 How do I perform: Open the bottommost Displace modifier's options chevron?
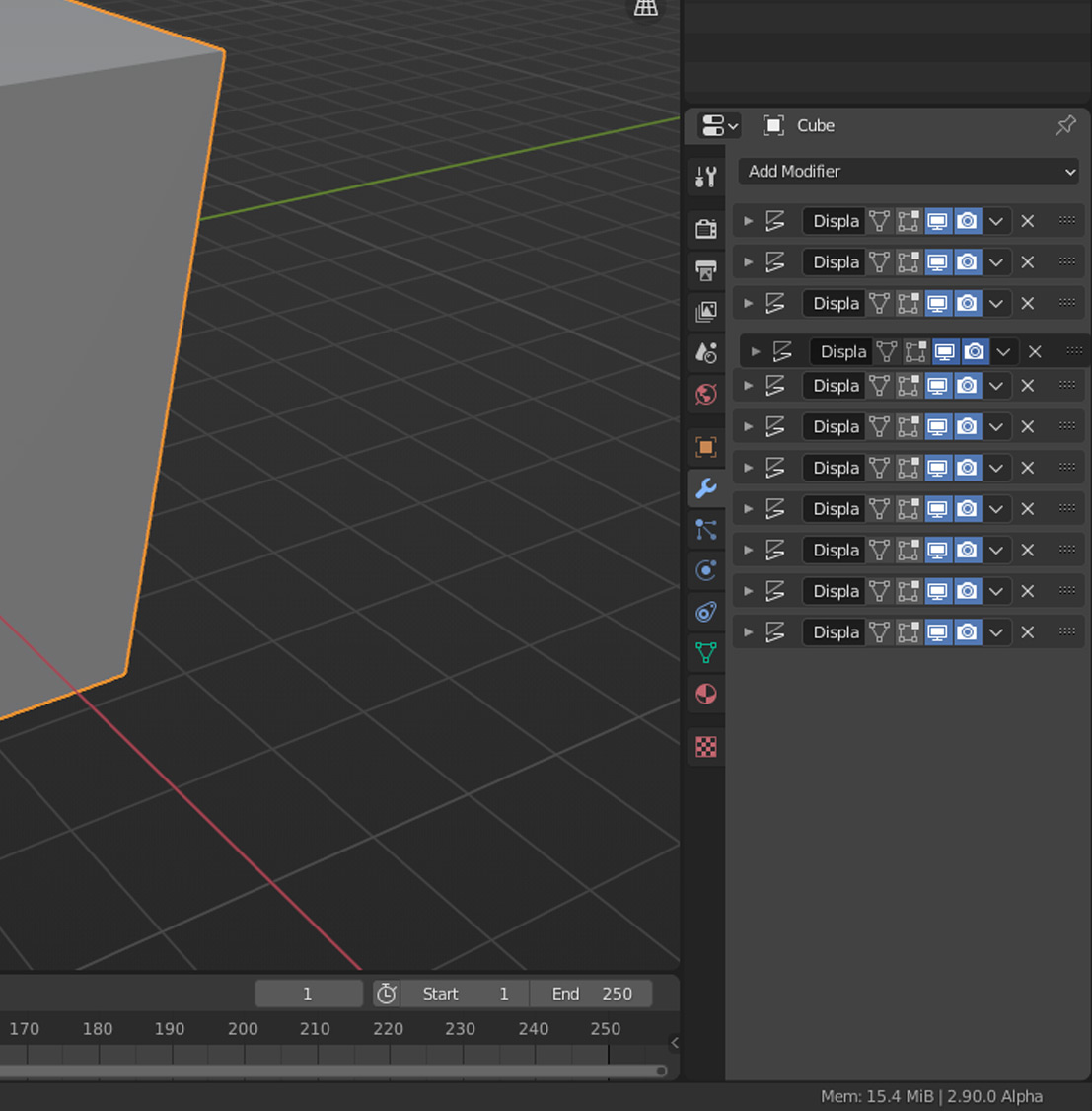995,632
